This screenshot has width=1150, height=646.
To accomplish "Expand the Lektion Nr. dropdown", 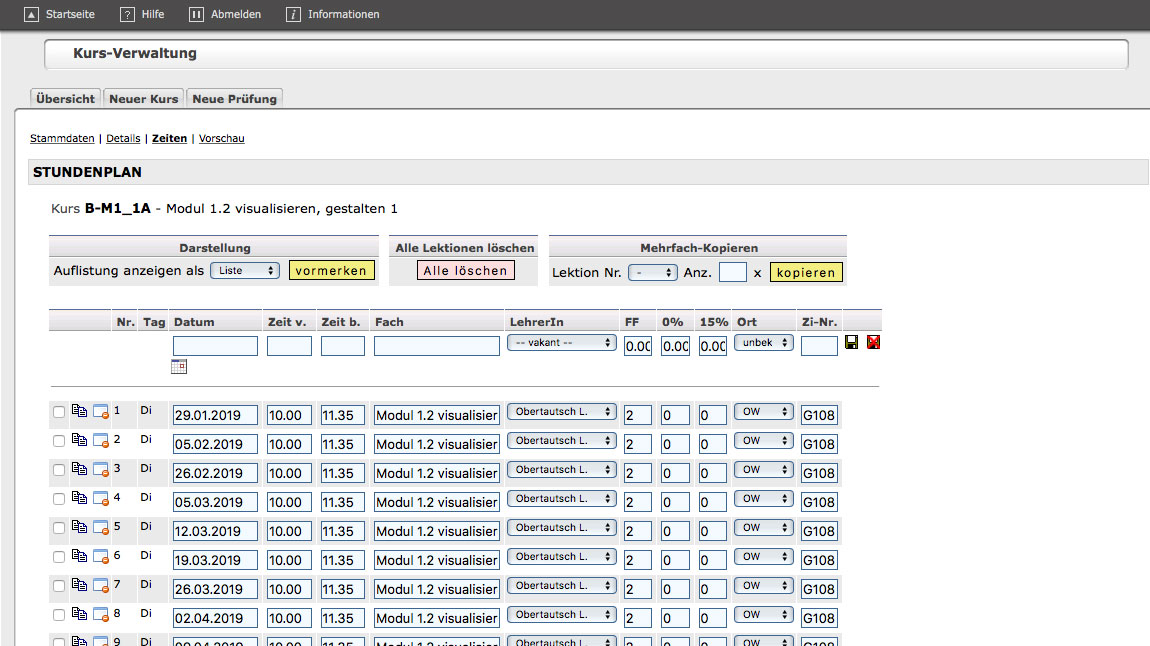I will (x=652, y=272).
